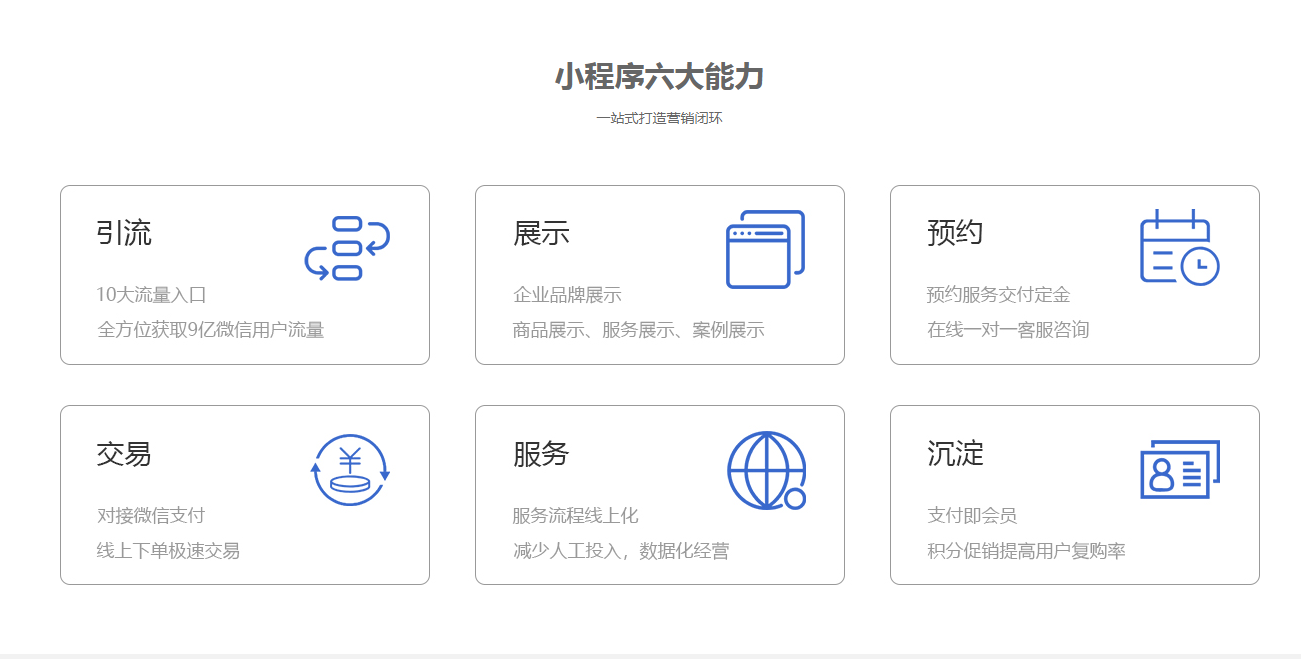Open the 交易 capability card
This screenshot has height=659, width=1301.
(x=245, y=493)
